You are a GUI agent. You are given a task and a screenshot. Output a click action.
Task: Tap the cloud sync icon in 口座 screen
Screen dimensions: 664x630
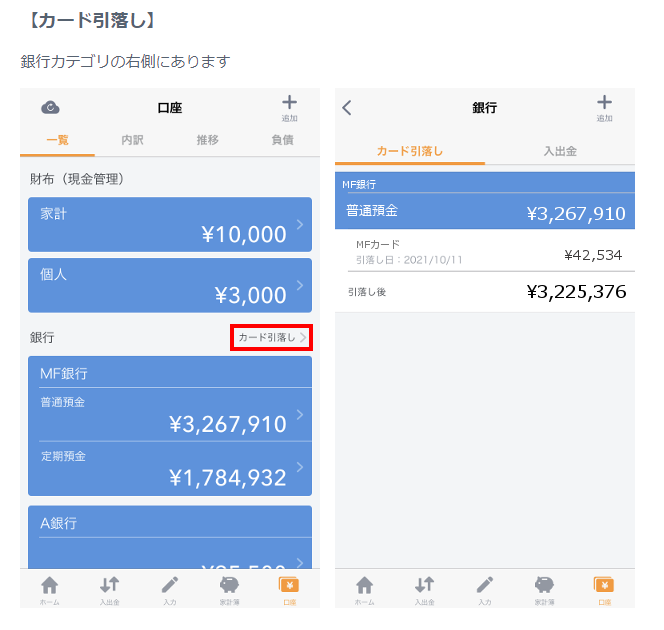click(x=50, y=108)
